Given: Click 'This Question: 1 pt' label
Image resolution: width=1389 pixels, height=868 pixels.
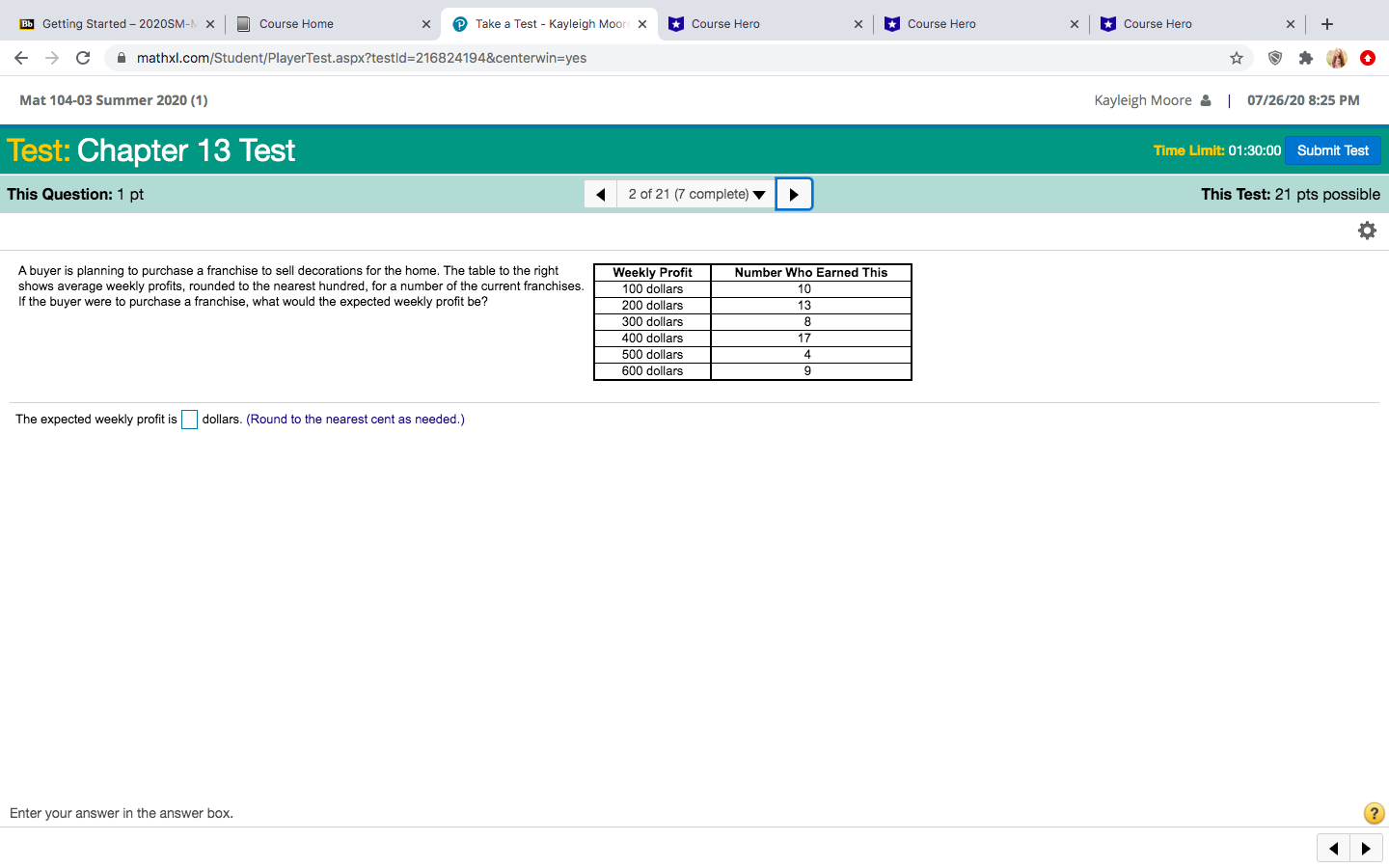Looking at the screenshot, I should pos(75,194).
